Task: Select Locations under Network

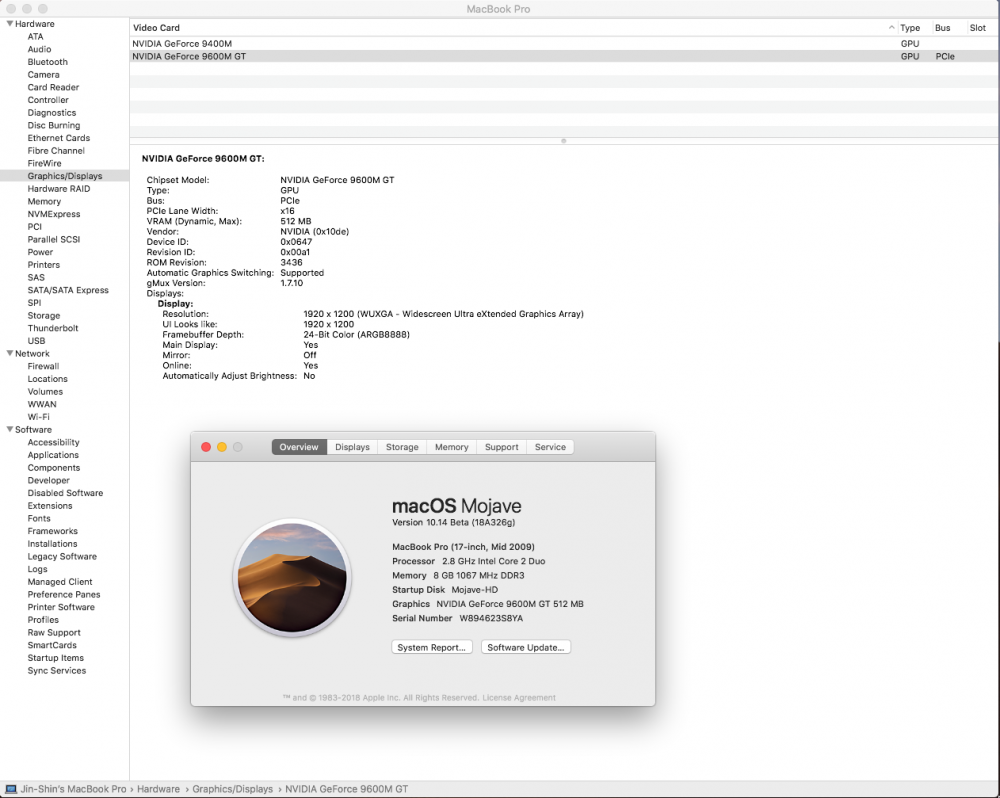Action: tap(48, 379)
